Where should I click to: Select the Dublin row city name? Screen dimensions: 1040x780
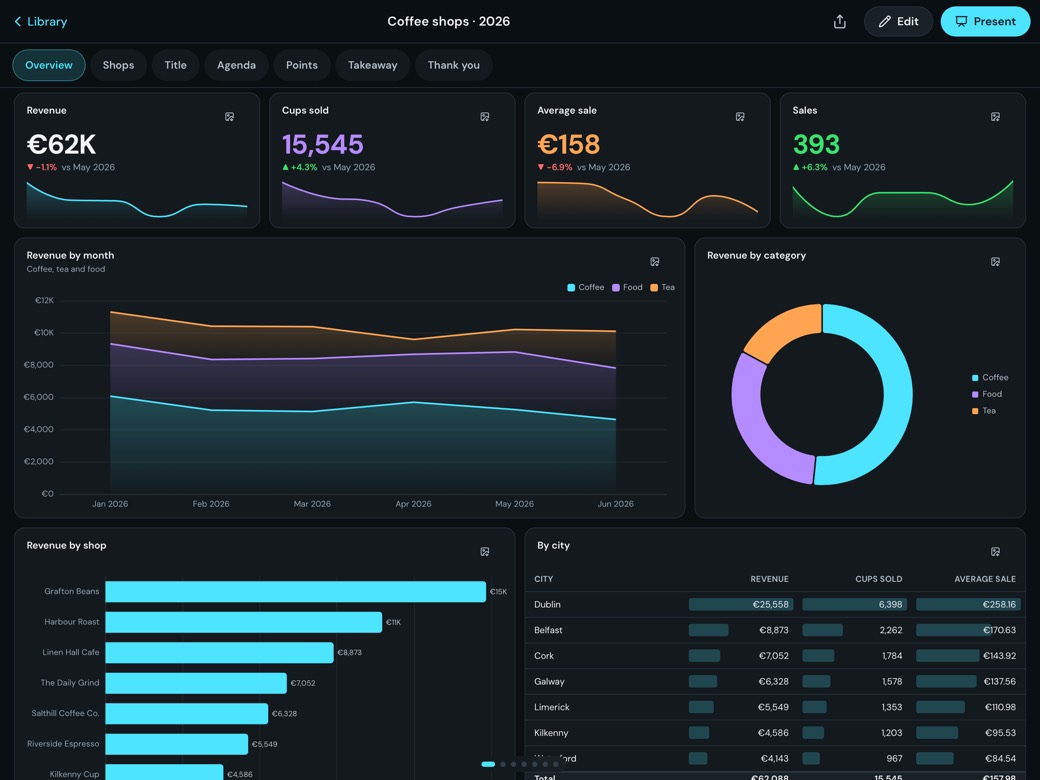point(547,605)
